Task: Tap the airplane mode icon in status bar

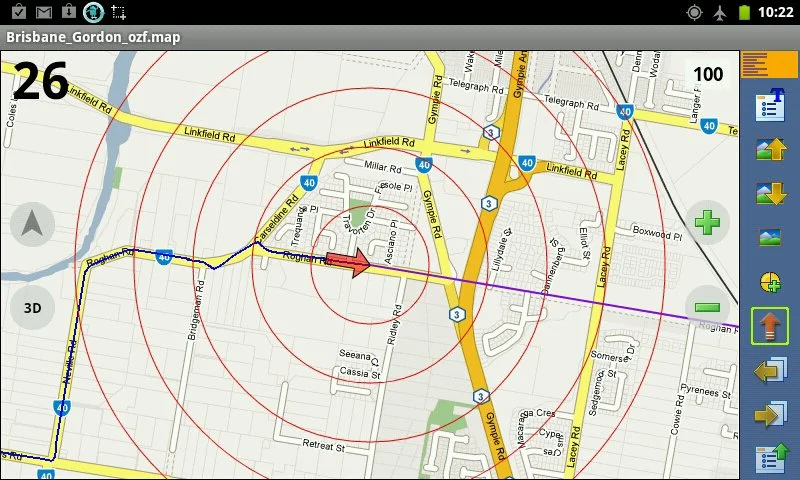Action: pyautogui.click(x=720, y=12)
